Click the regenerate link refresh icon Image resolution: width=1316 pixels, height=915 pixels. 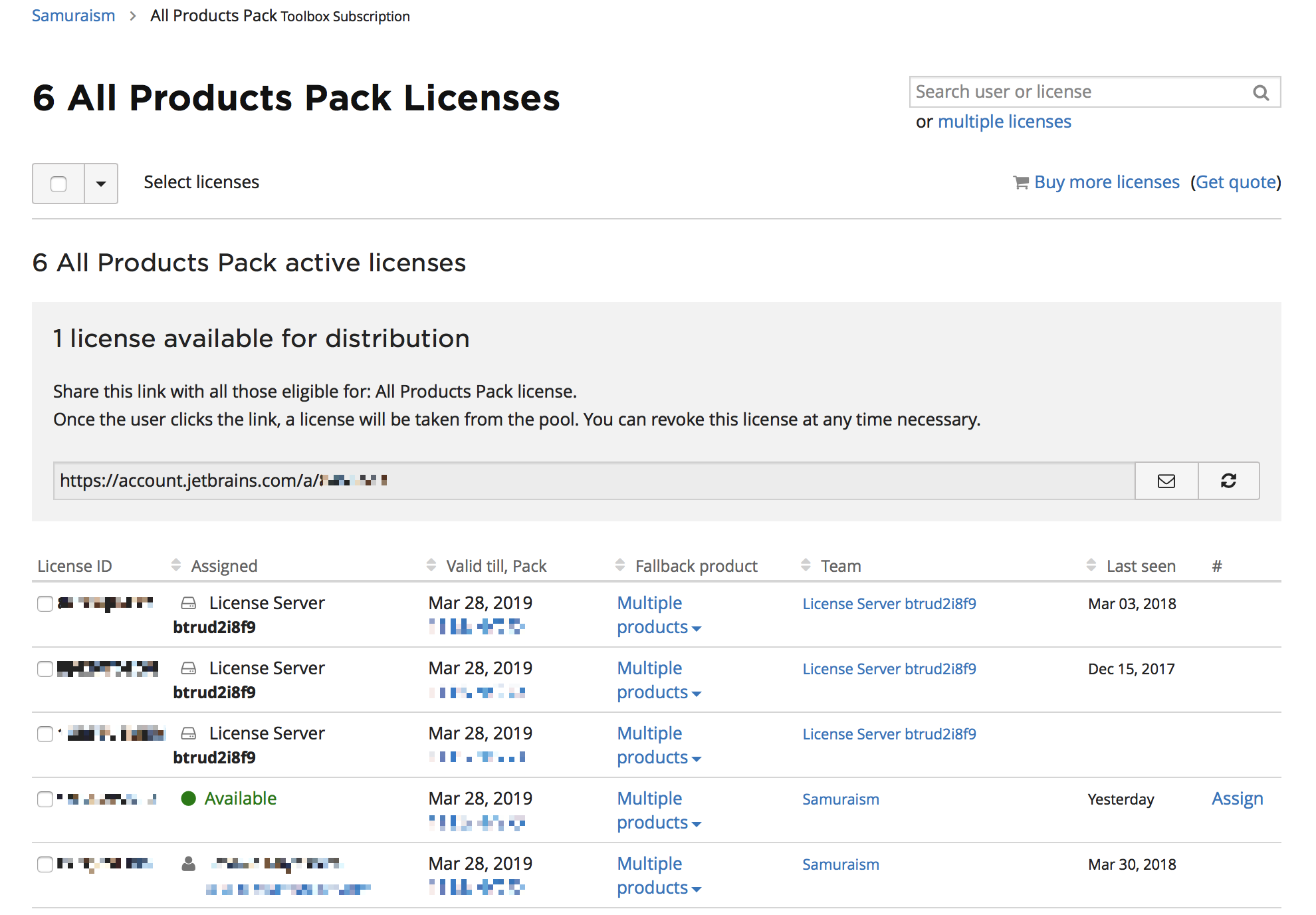point(1228,481)
